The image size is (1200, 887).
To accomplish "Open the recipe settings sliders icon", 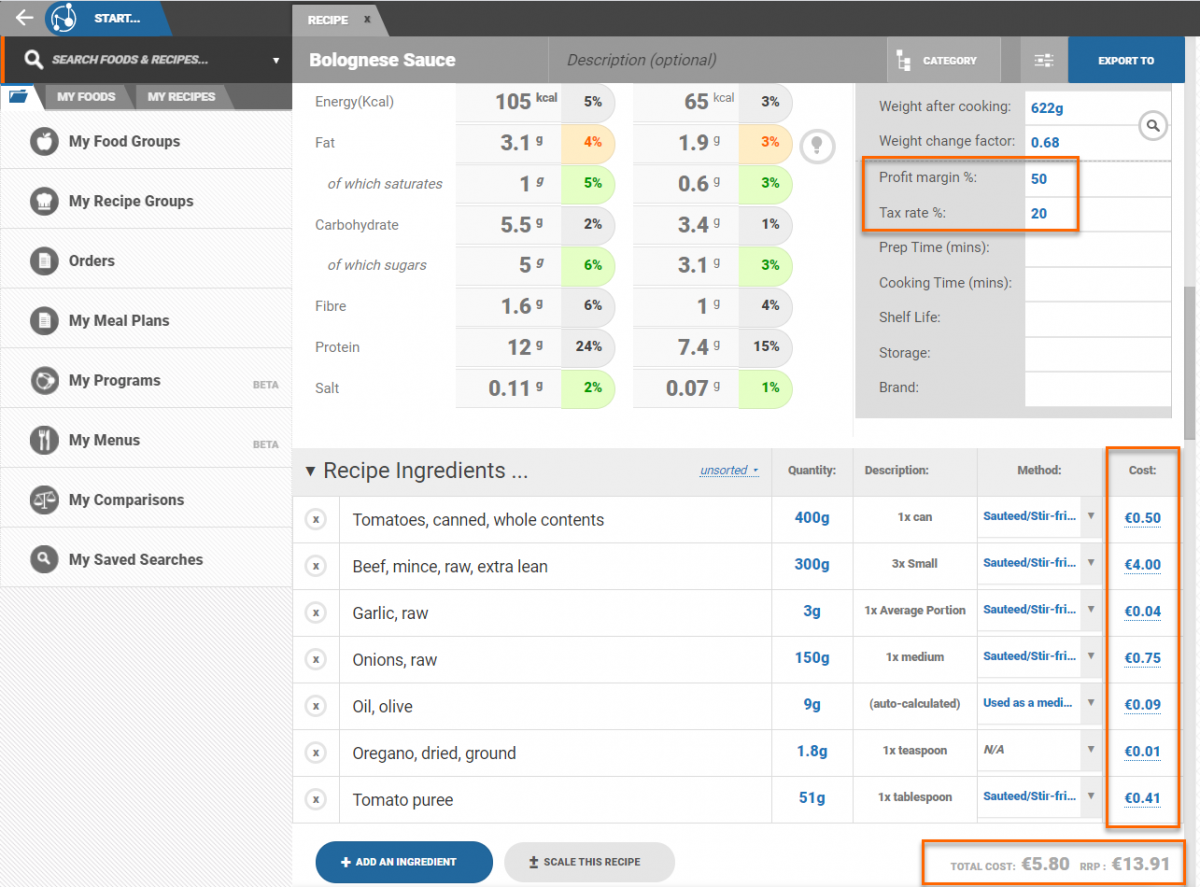I will pyautogui.click(x=1043, y=61).
